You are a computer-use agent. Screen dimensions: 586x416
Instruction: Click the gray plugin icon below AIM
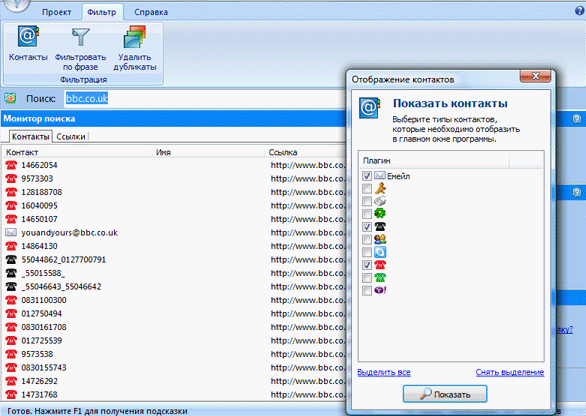click(x=380, y=201)
